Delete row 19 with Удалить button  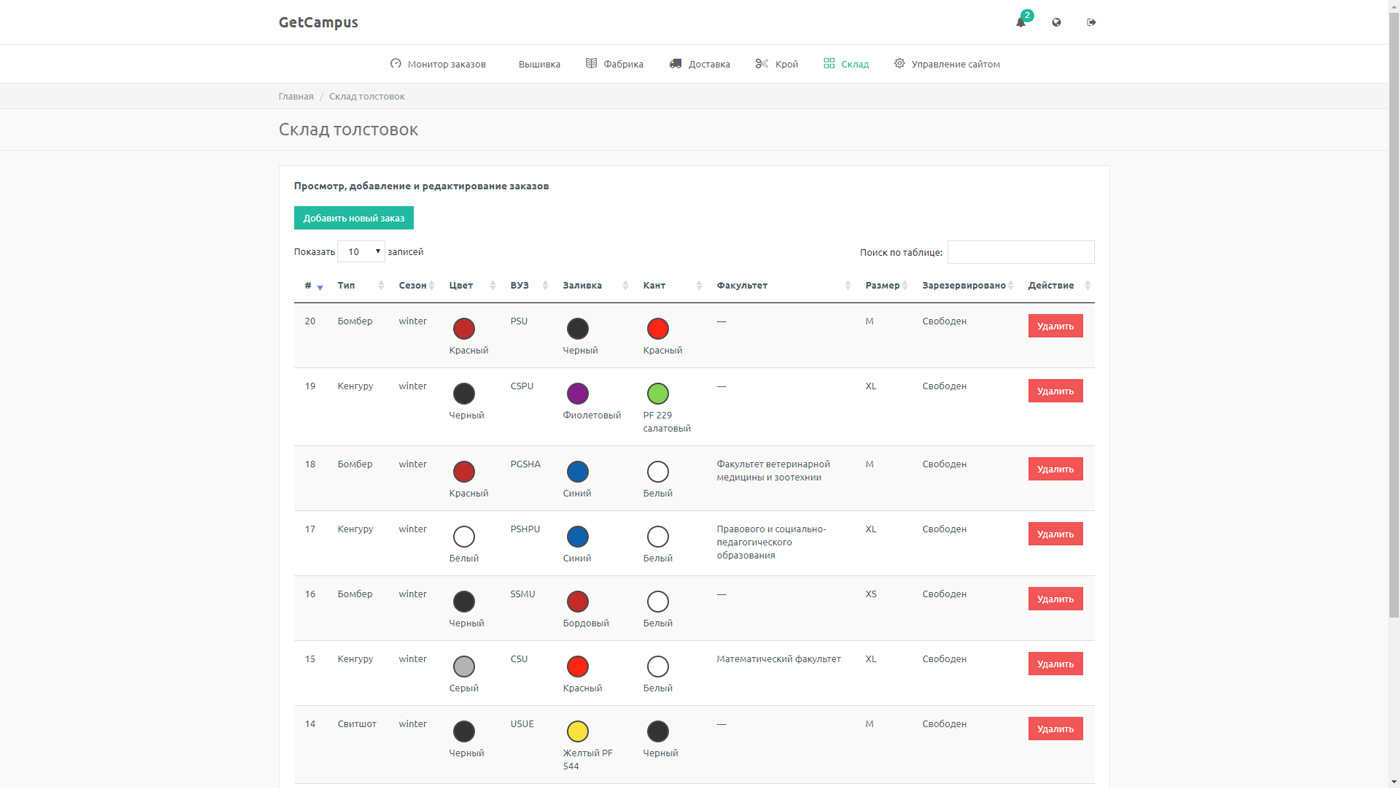(1055, 391)
